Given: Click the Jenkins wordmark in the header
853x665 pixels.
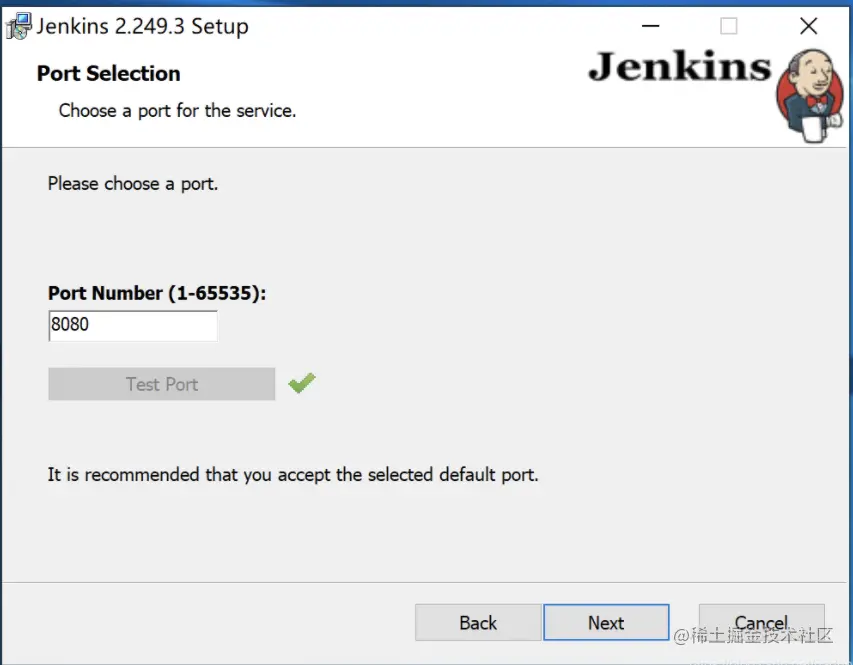Looking at the screenshot, I should [x=679, y=67].
